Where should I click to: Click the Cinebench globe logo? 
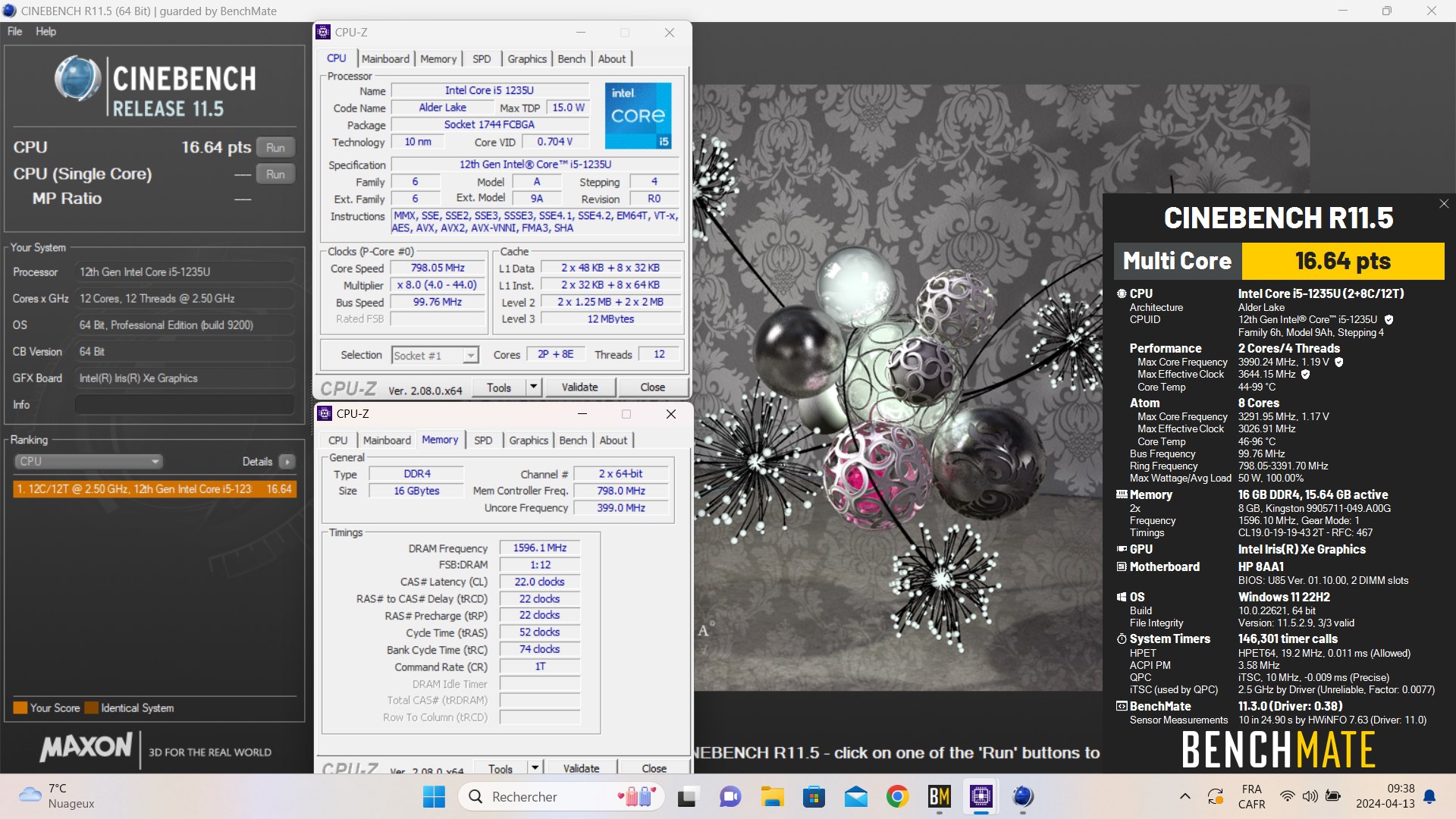[x=77, y=78]
